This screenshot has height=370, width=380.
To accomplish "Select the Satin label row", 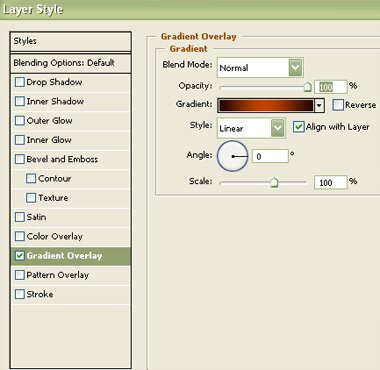I will [36, 217].
